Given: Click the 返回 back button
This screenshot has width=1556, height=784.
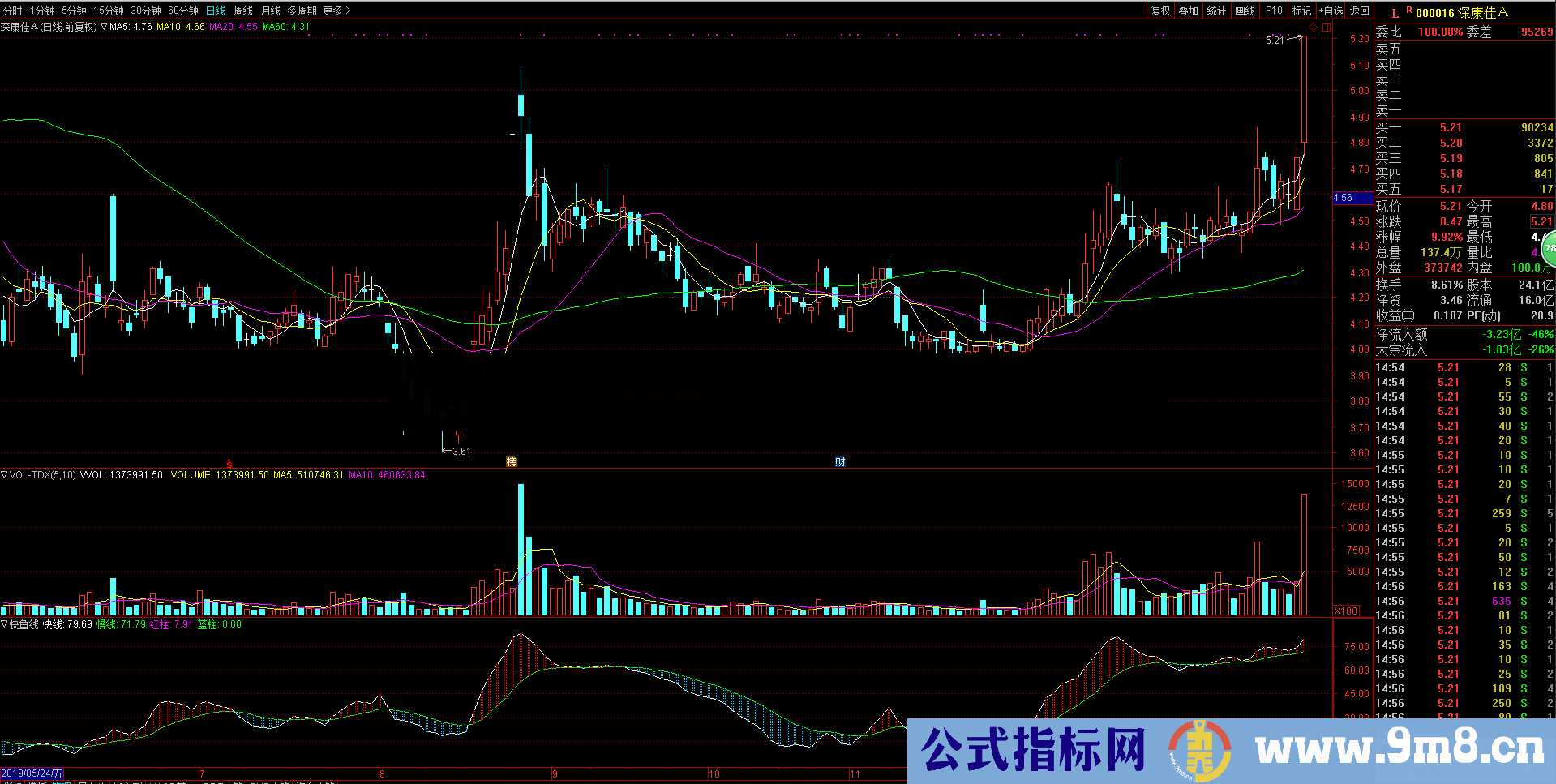Looking at the screenshot, I should (x=1360, y=11).
